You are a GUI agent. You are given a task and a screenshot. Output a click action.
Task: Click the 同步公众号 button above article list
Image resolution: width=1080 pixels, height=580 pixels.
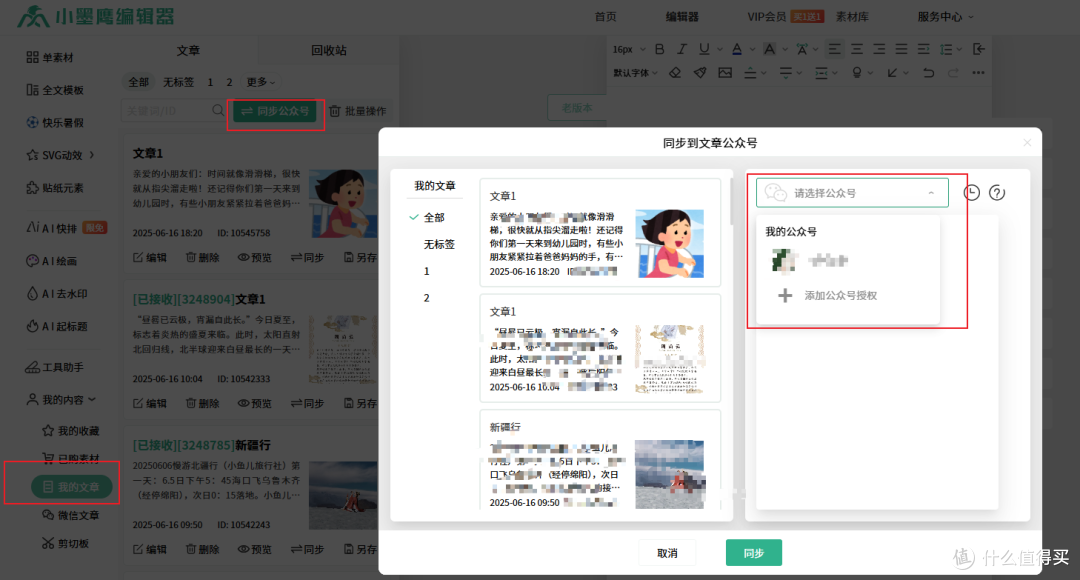click(x=276, y=111)
